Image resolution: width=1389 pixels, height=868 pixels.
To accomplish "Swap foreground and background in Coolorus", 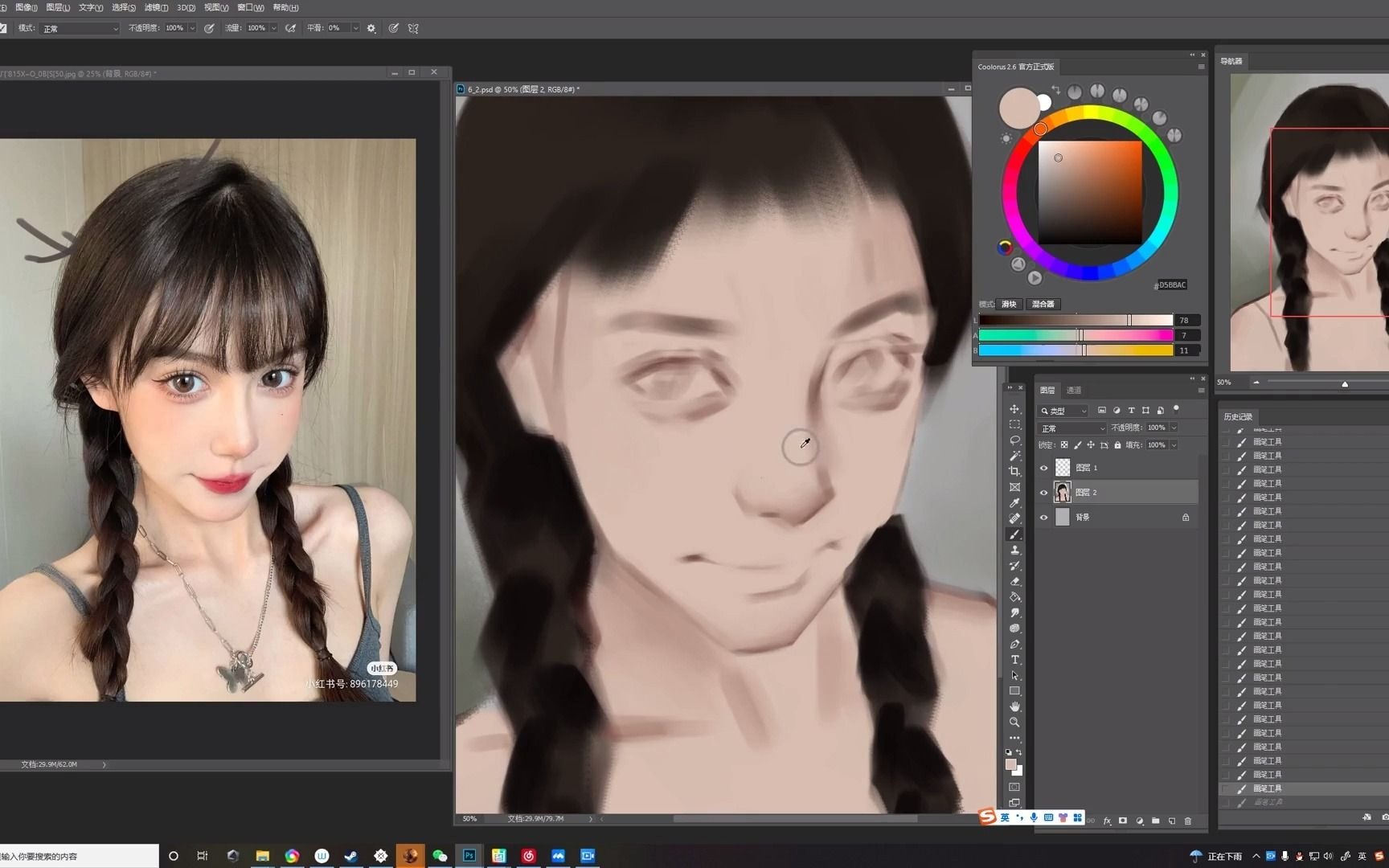I will tap(1055, 90).
